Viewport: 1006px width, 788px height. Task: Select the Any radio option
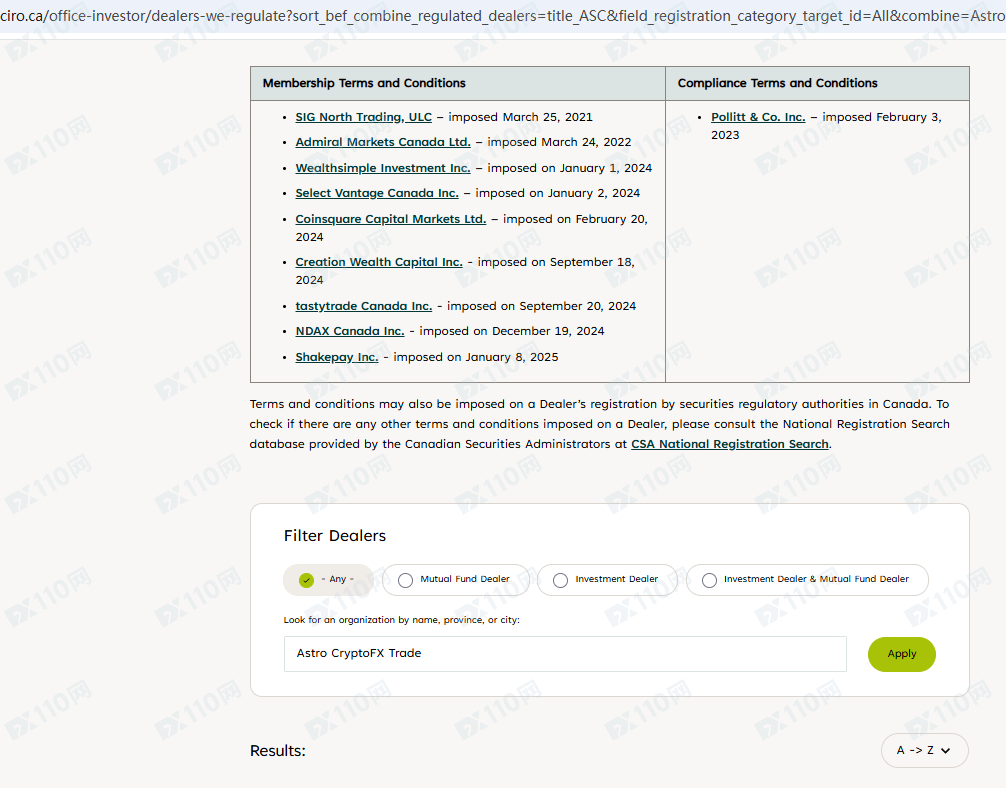328,580
